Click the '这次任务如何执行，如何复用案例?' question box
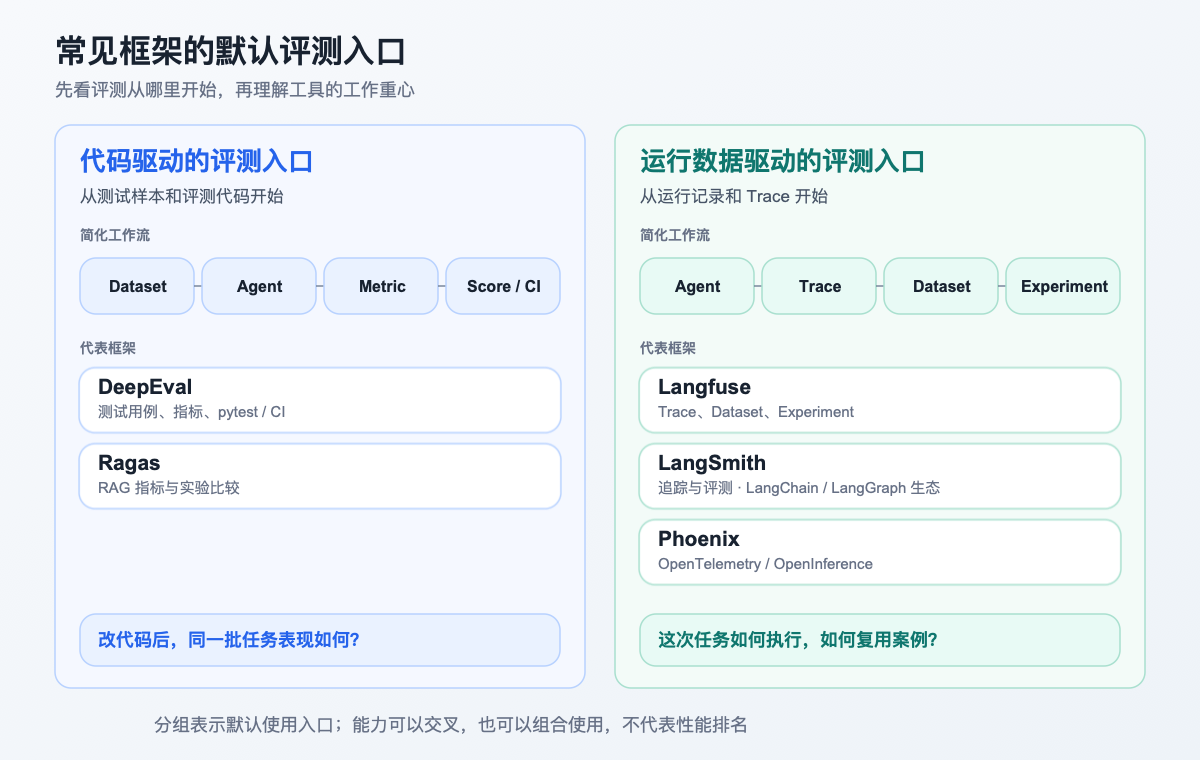Screen dimensions: 1200x760 click(x=880, y=640)
